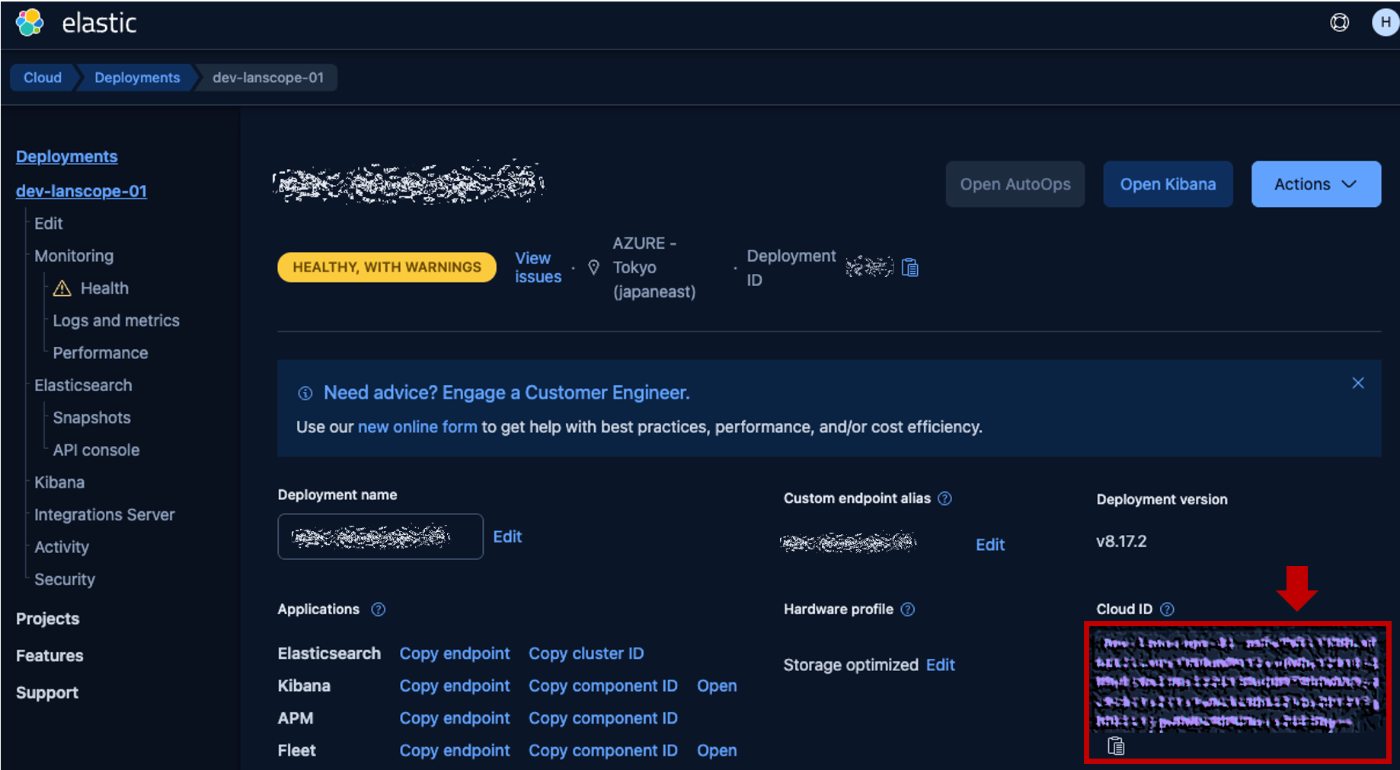Open the API console
1400x770 pixels.
(96, 450)
